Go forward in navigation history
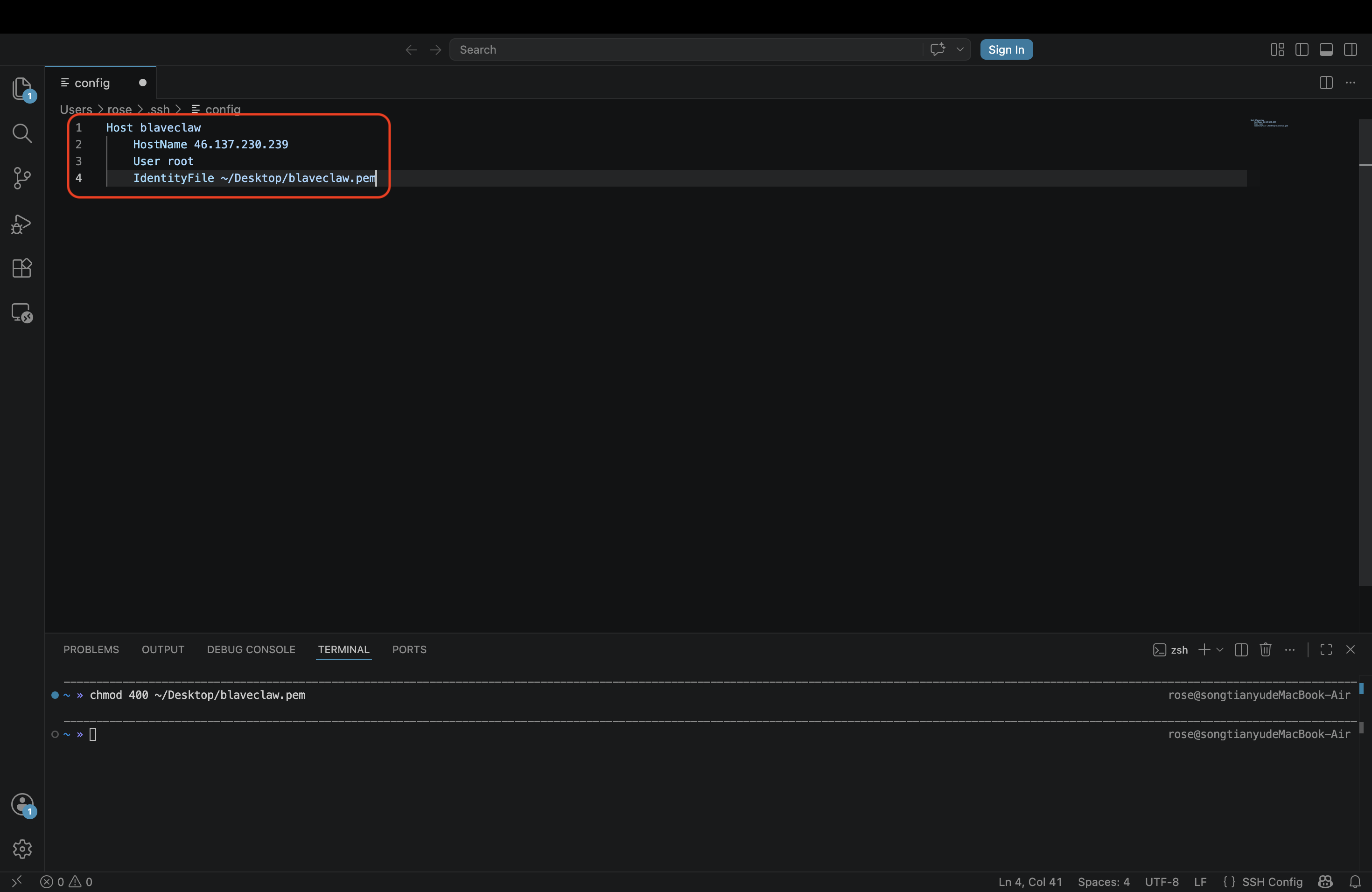Image resolution: width=1372 pixels, height=892 pixels. pyautogui.click(x=436, y=49)
